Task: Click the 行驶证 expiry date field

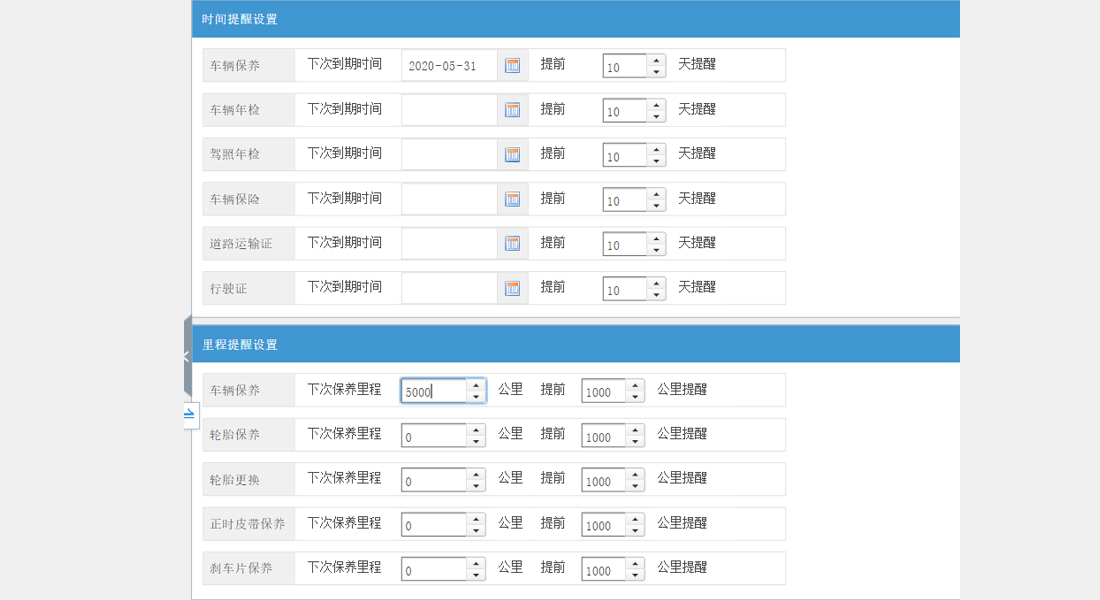Action: [449, 288]
